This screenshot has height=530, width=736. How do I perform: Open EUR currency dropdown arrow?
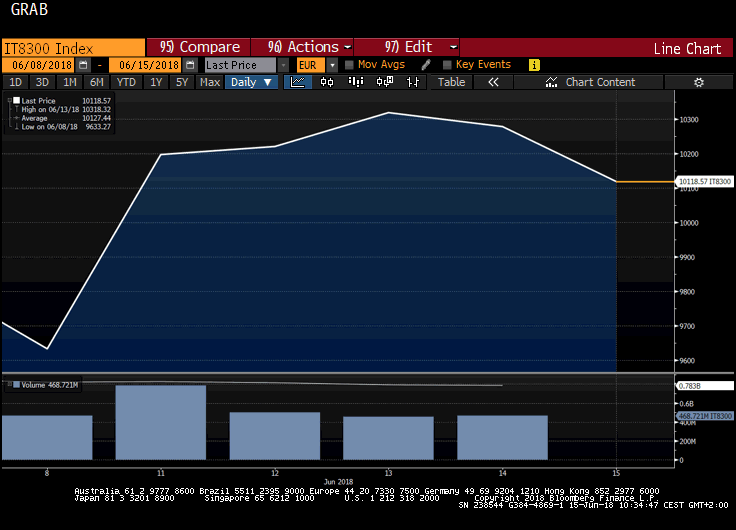tap(332, 65)
